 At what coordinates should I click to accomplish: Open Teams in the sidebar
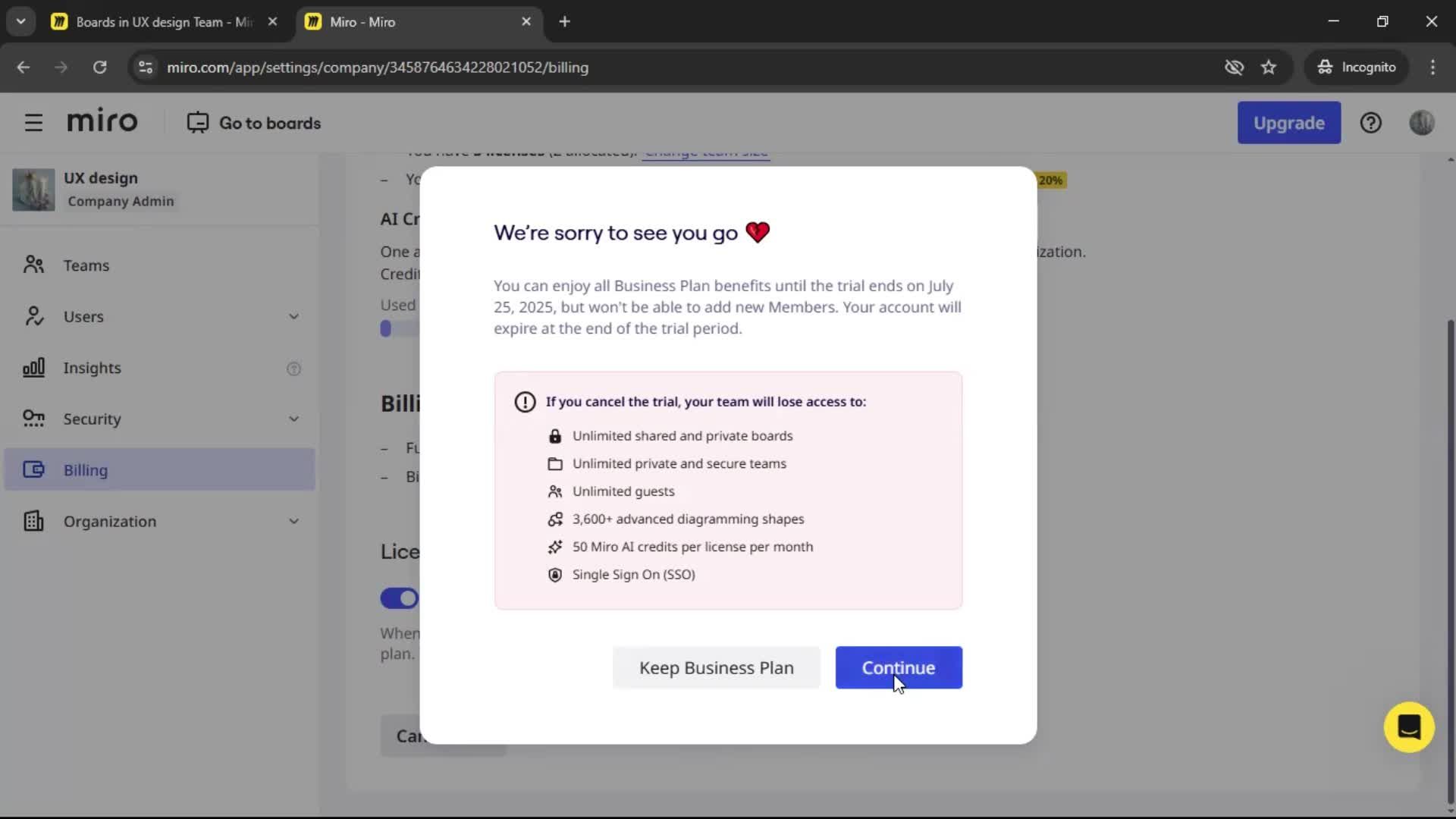[x=159, y=265]
